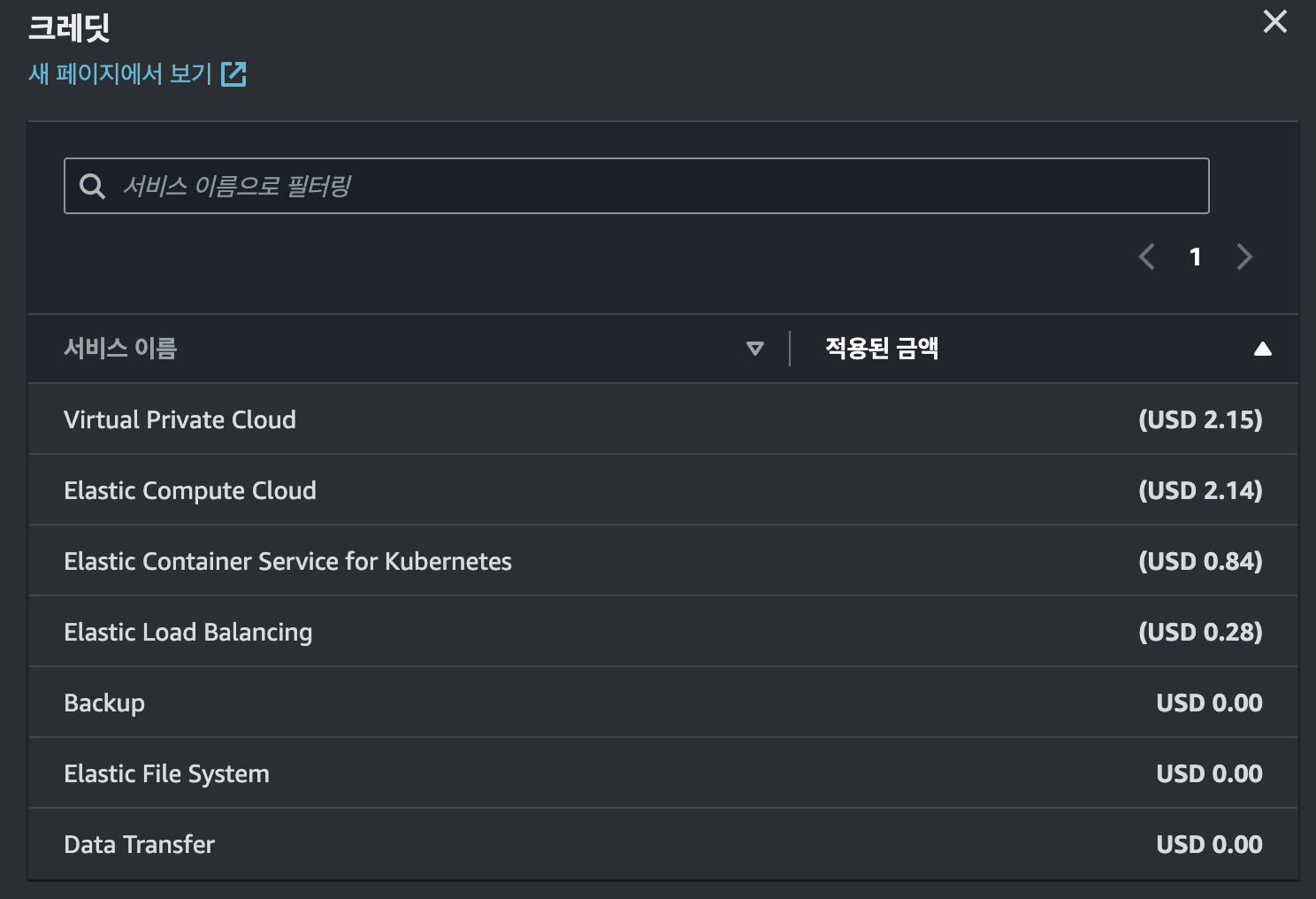Image resolution: width=1316 pixels, height=899 pixels.
Task: Click the USD 0.00 amount for Data Transfer
Action: coord(1209,844)
